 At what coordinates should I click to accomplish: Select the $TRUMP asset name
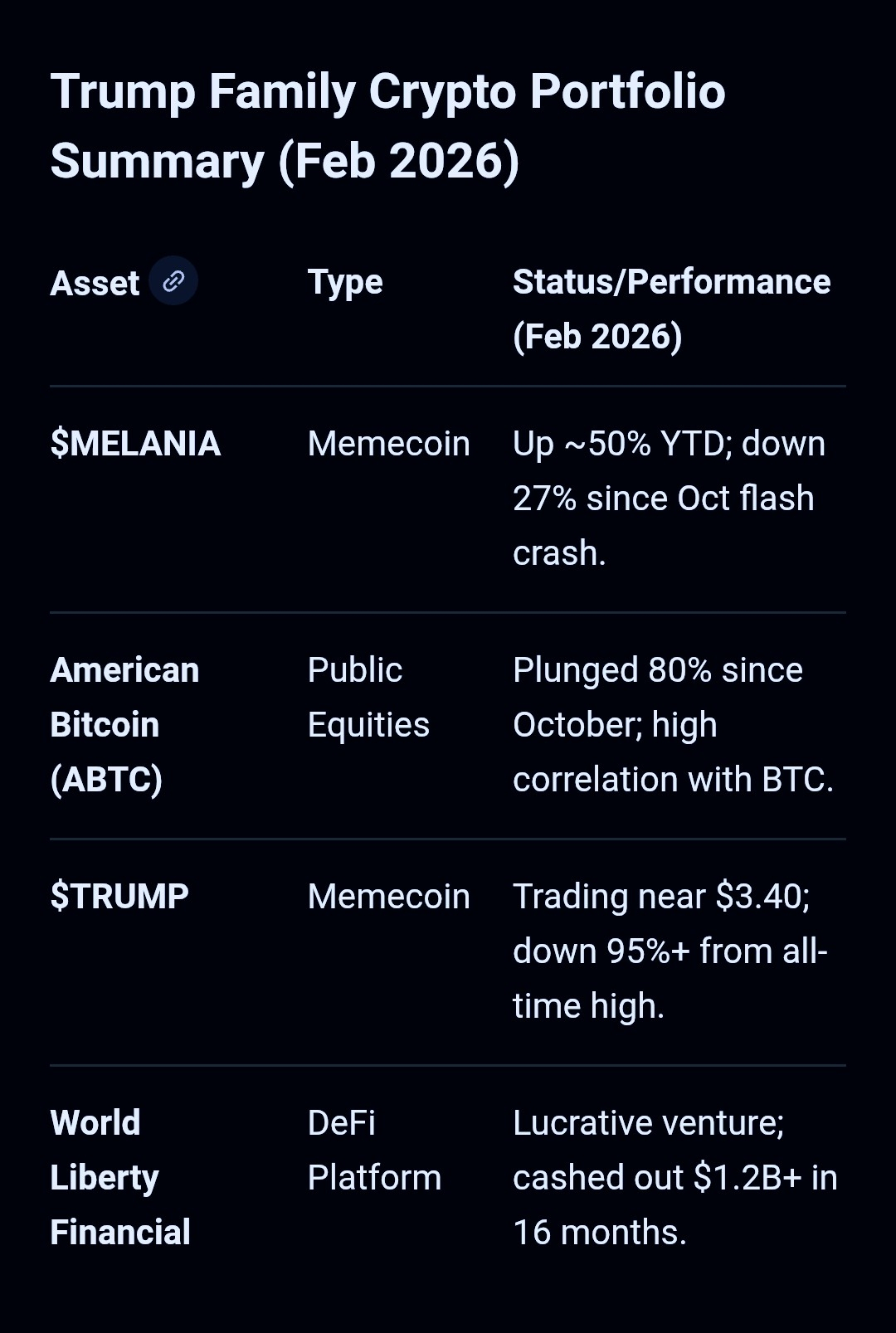point(119,897)
